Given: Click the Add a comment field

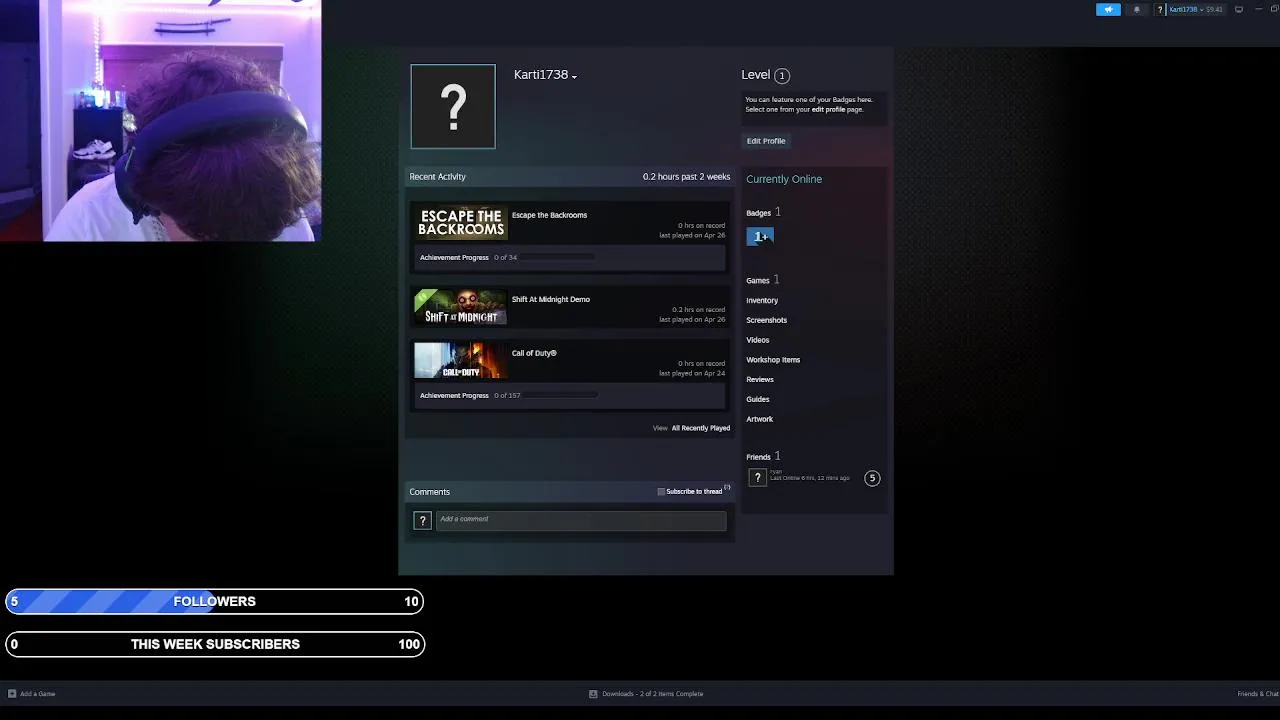Looking at the screenshot, I should [581, 520].
